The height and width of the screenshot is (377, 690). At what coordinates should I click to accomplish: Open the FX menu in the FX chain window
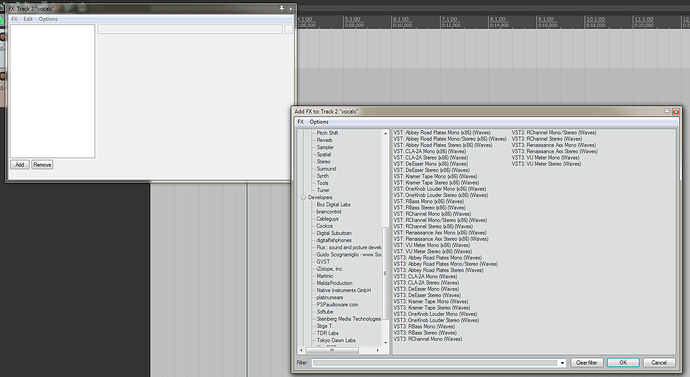[x=15, y=19]
